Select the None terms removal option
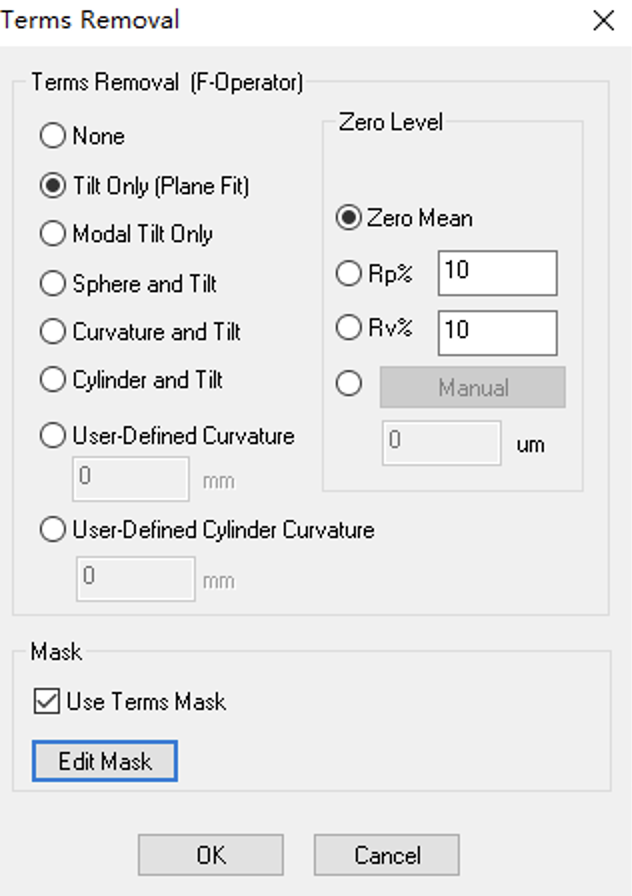Screen dimensions: 632x896 click(x=53, y=136)
